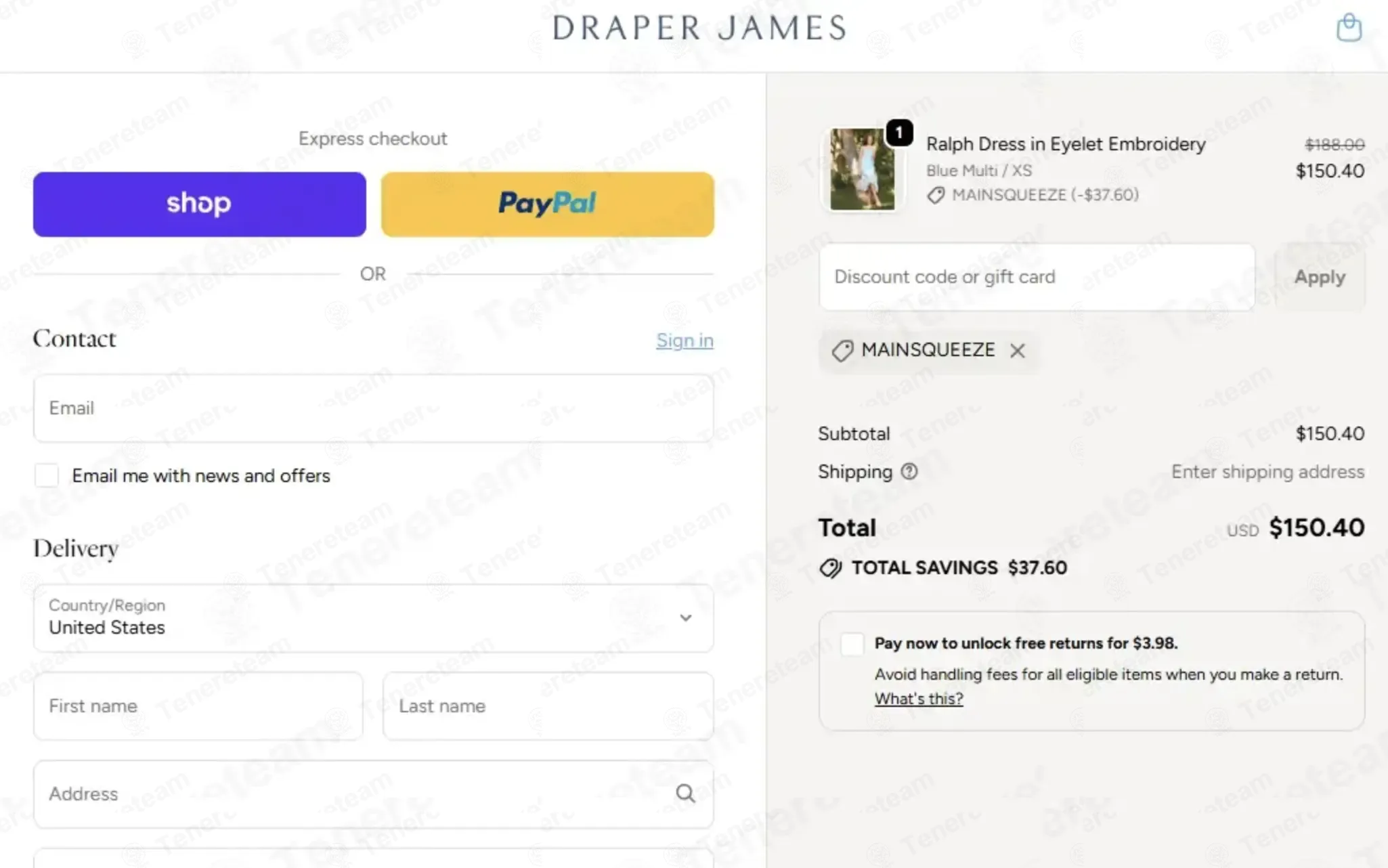Click the struck-through $188.00 price
Viewport: 1388px width, 868px height.
(1335, 144)
